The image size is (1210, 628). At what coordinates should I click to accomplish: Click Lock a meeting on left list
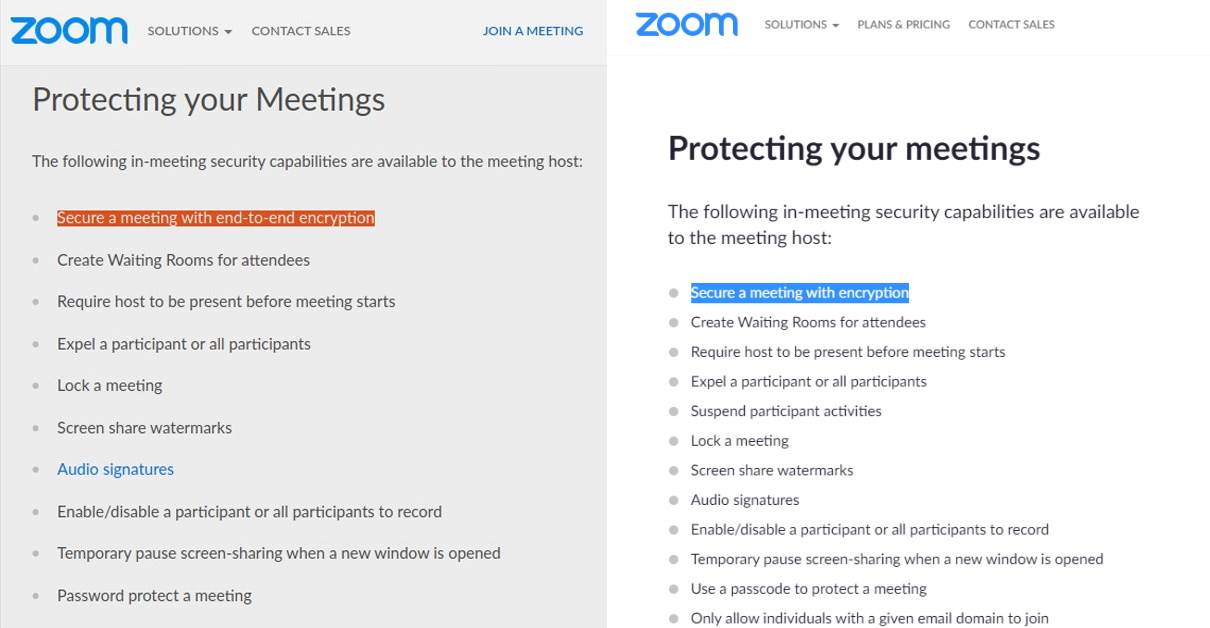click(109, 385)
